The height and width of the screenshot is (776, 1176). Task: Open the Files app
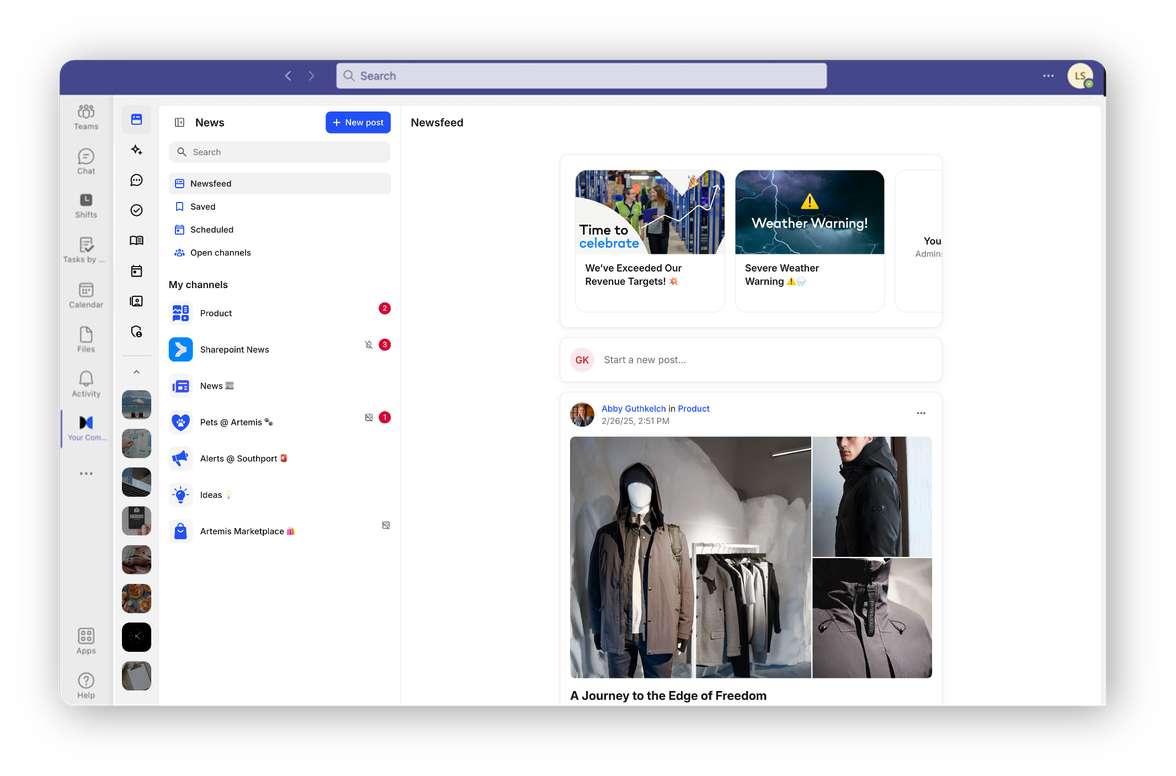tap(86, 340)
